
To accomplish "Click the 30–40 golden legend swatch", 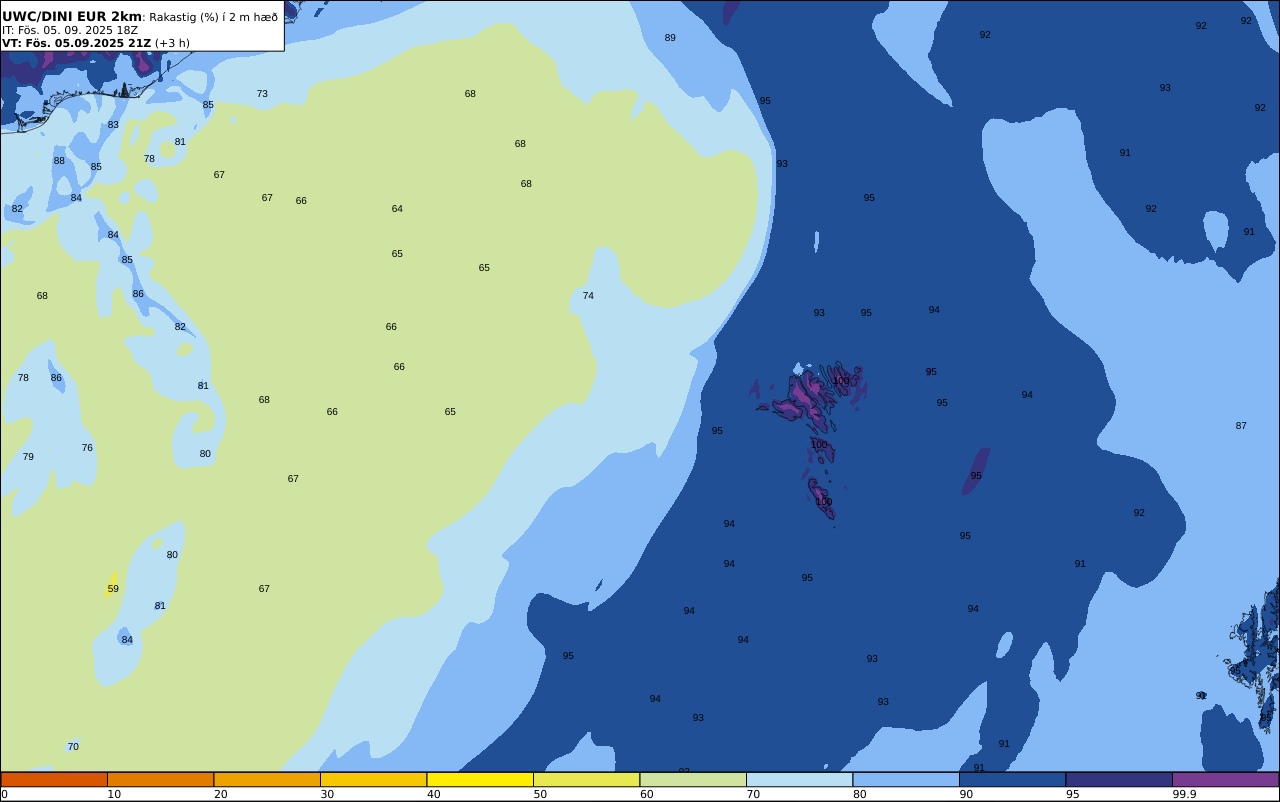I will coord(373,779).
